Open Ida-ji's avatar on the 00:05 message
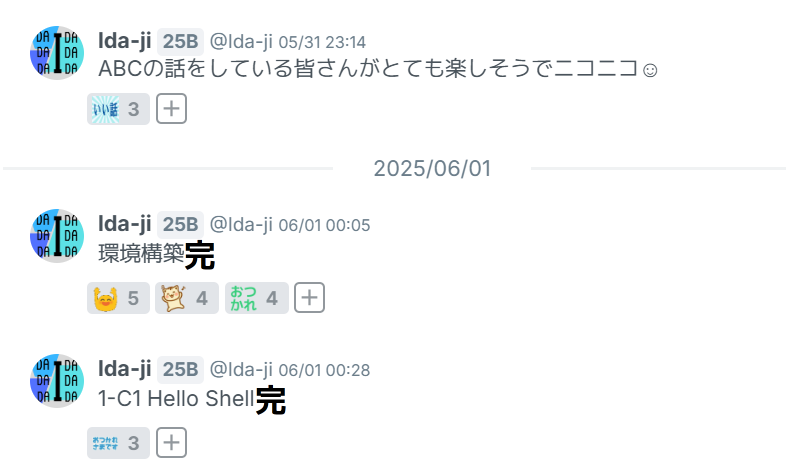 pos(57,236)
